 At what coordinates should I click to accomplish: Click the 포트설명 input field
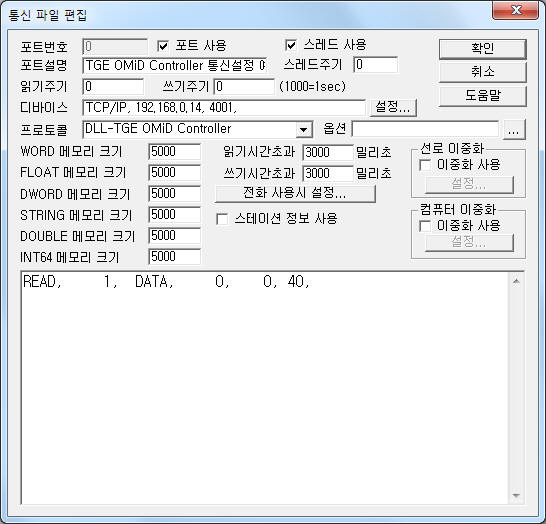pos(175,65)
